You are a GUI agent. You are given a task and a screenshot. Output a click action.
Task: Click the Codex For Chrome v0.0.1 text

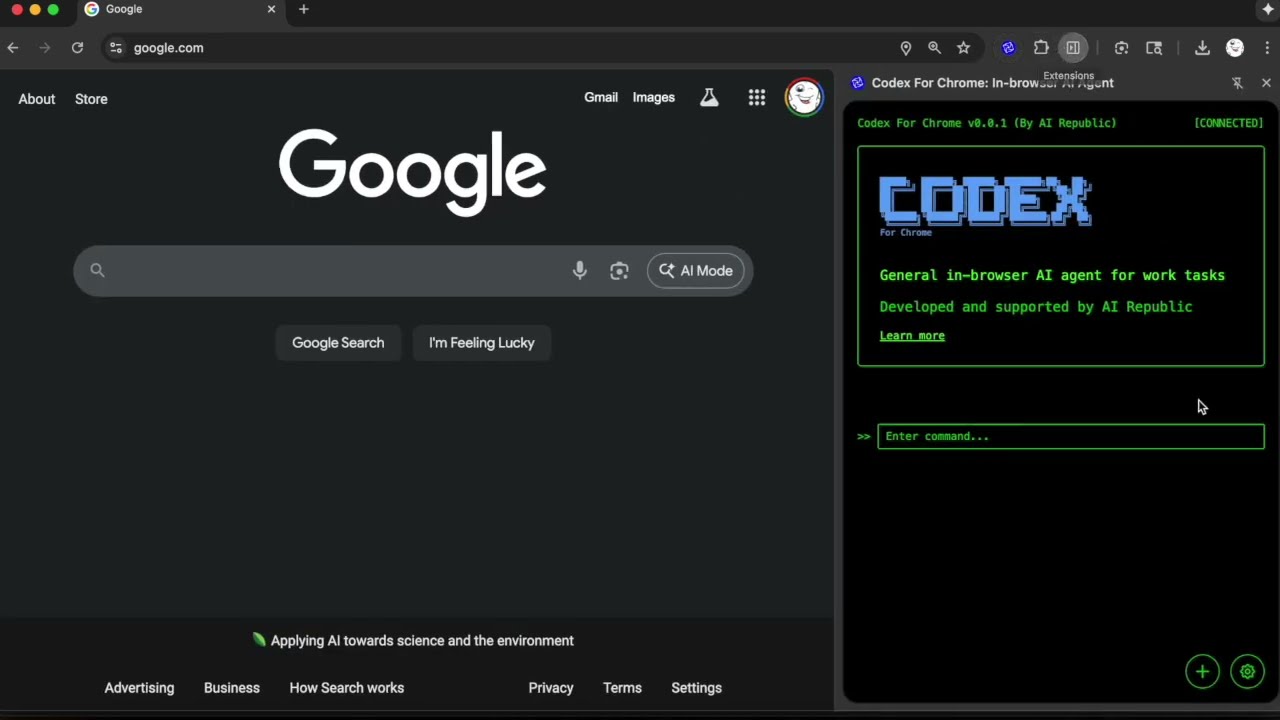tap(987, 123)
